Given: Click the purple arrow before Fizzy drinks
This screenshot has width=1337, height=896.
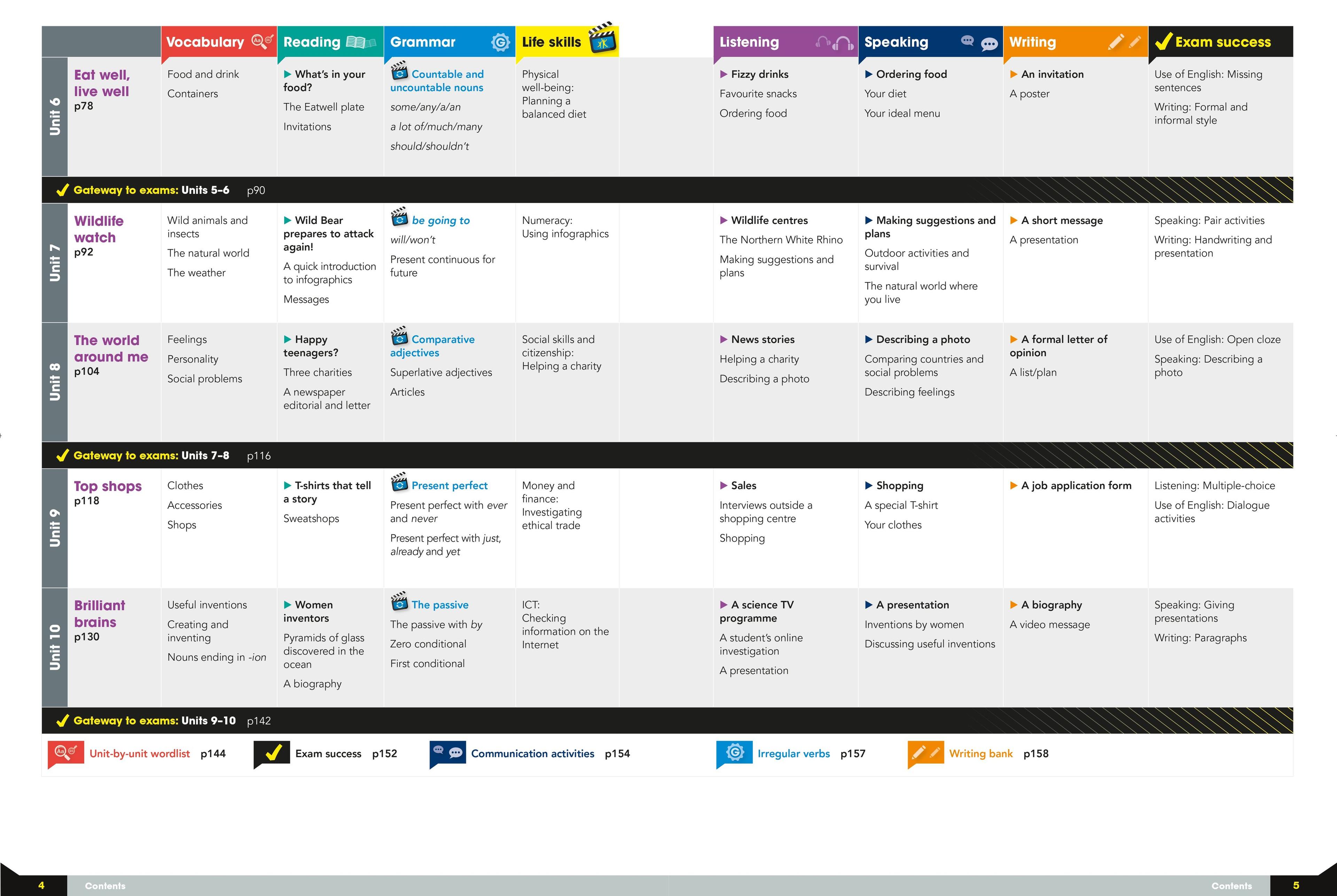Looking at the screenshot, I should (724, 74).
